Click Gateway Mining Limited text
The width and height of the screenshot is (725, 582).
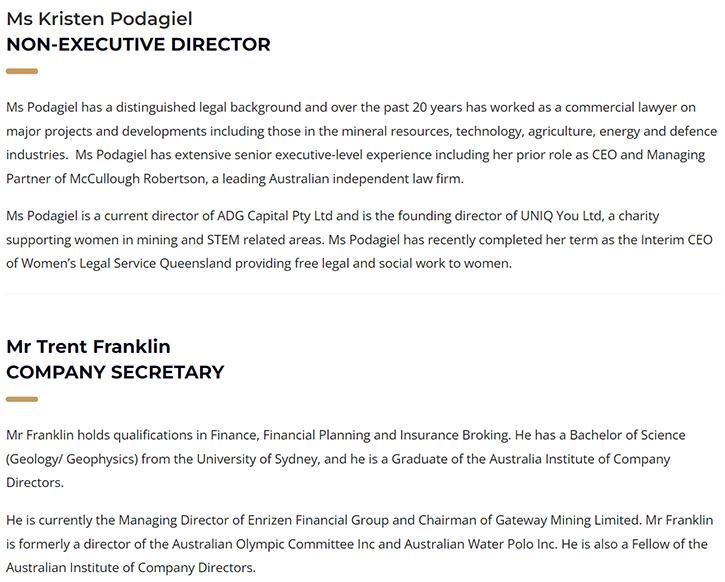568,520
